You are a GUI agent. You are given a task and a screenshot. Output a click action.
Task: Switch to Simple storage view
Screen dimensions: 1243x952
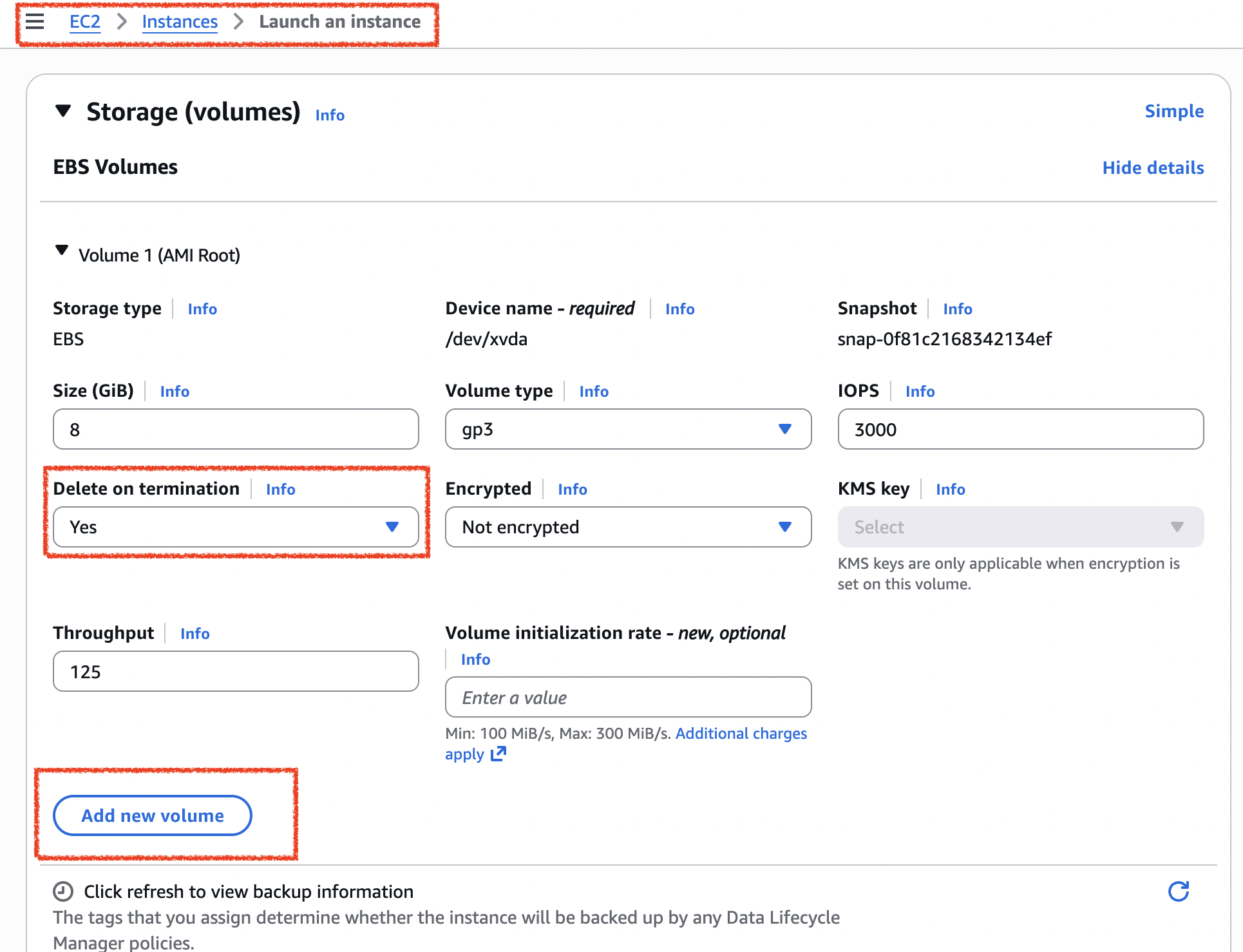click(1174, 111)
